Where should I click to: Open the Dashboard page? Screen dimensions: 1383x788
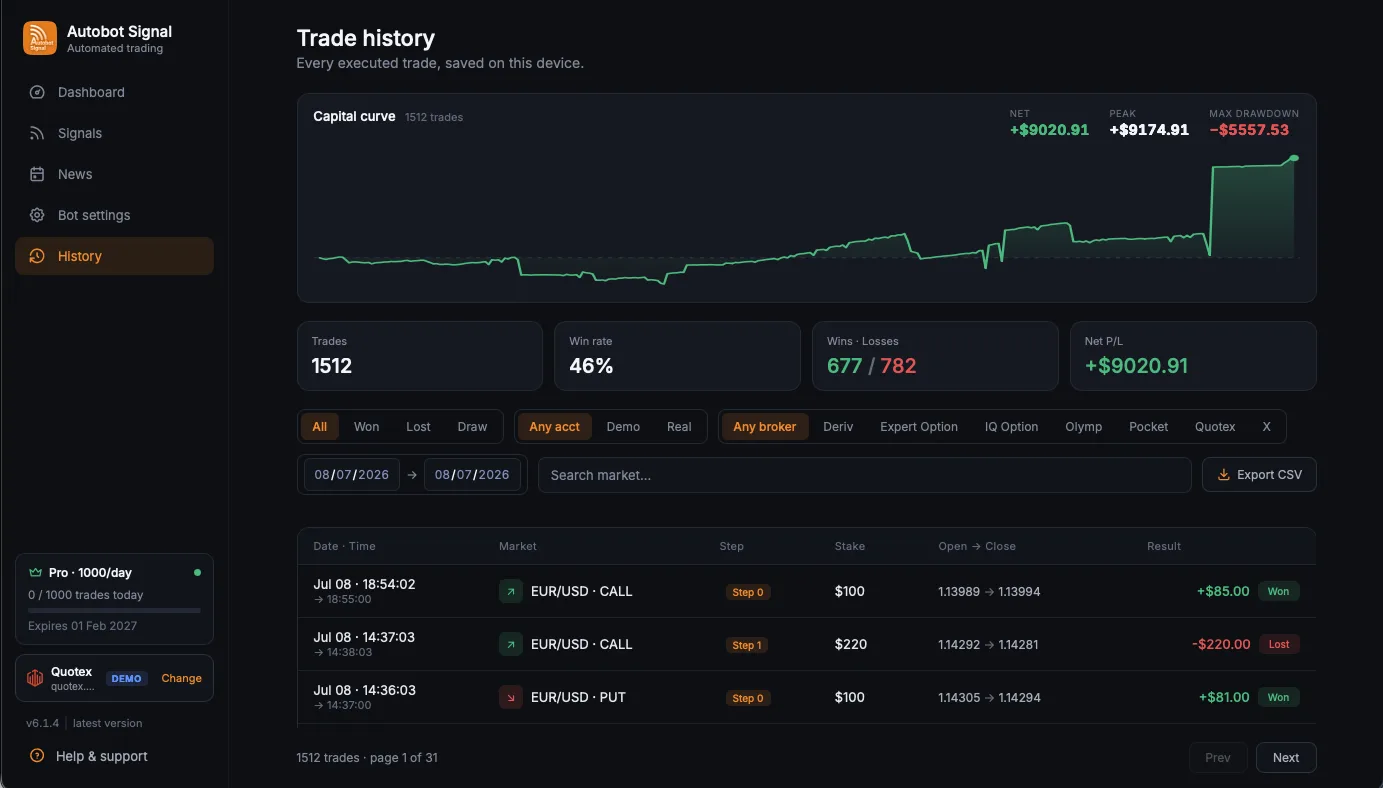tap(115, 92)
